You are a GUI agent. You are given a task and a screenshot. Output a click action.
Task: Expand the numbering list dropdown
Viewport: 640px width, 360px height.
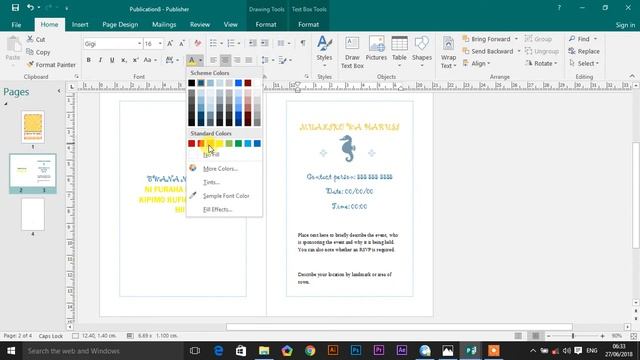point(239,43)
